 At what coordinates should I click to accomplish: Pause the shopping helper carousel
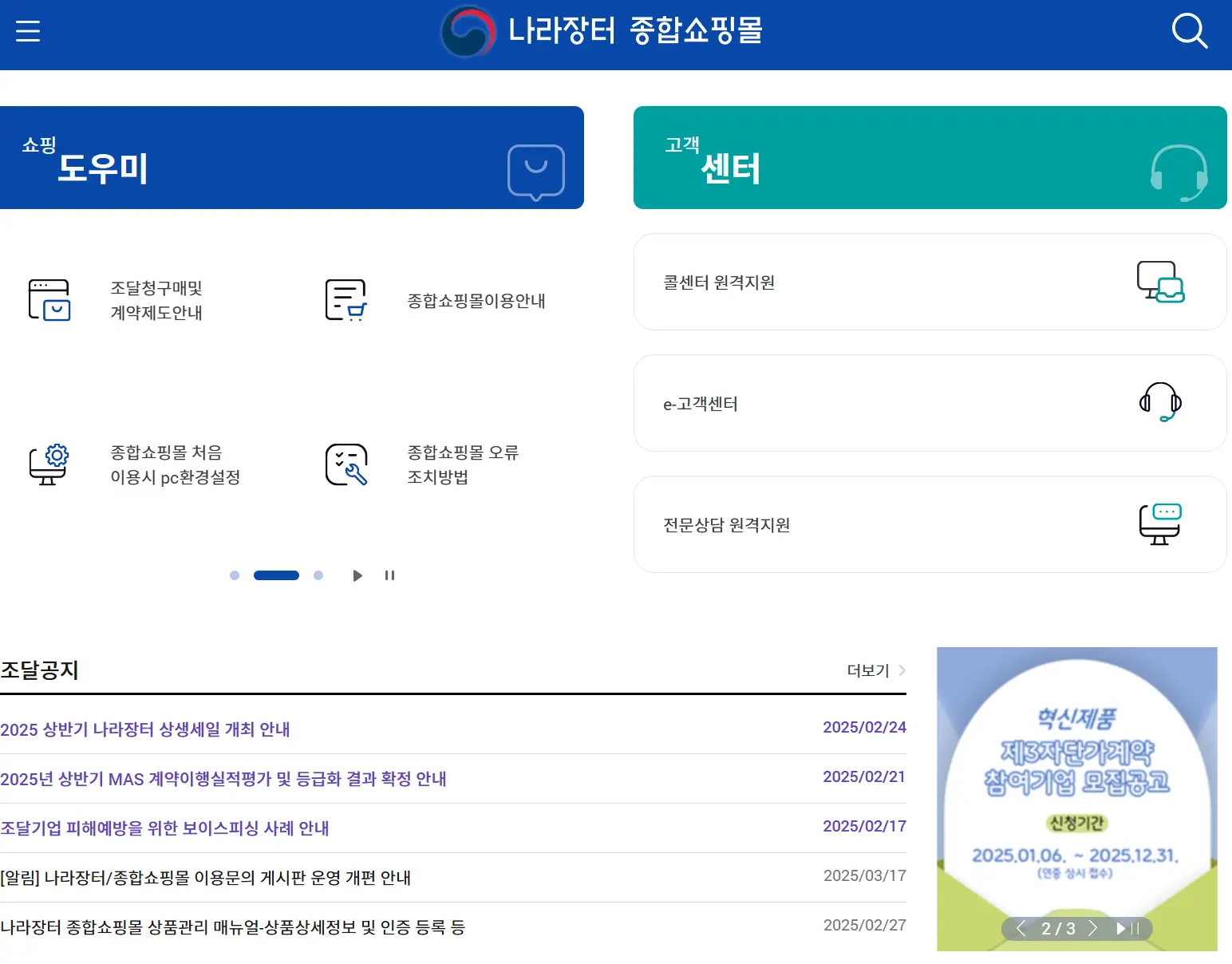tap(389, 575)
